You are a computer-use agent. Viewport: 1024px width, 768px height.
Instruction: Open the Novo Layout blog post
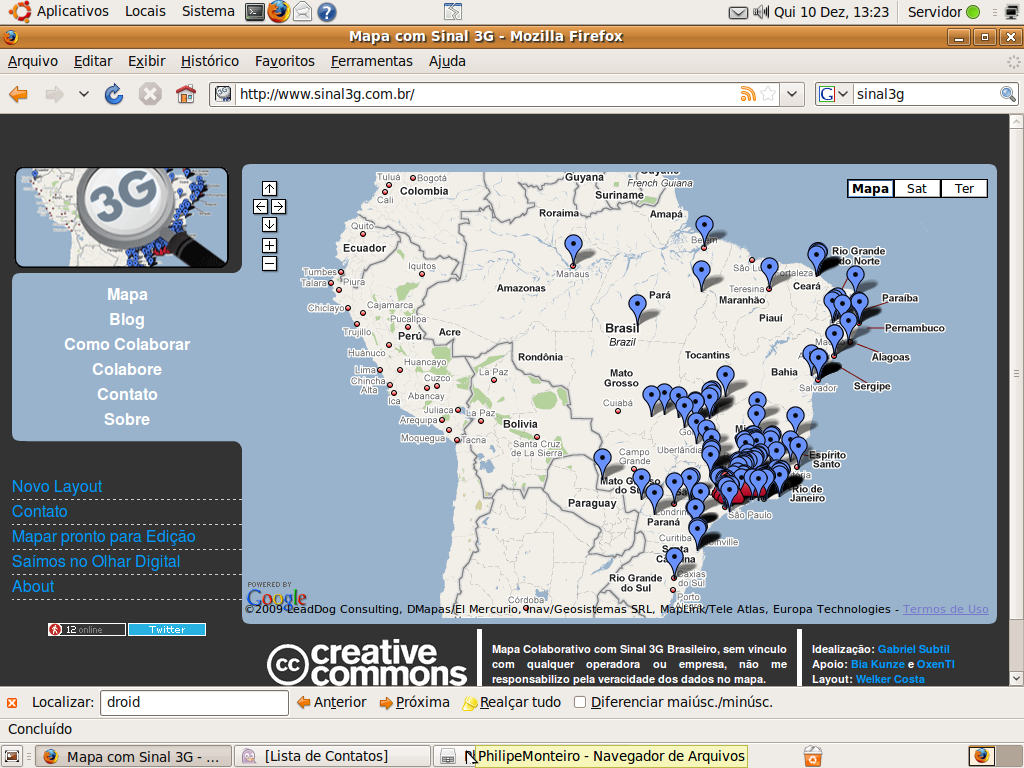pyautogui.click(x=57, y=487)
